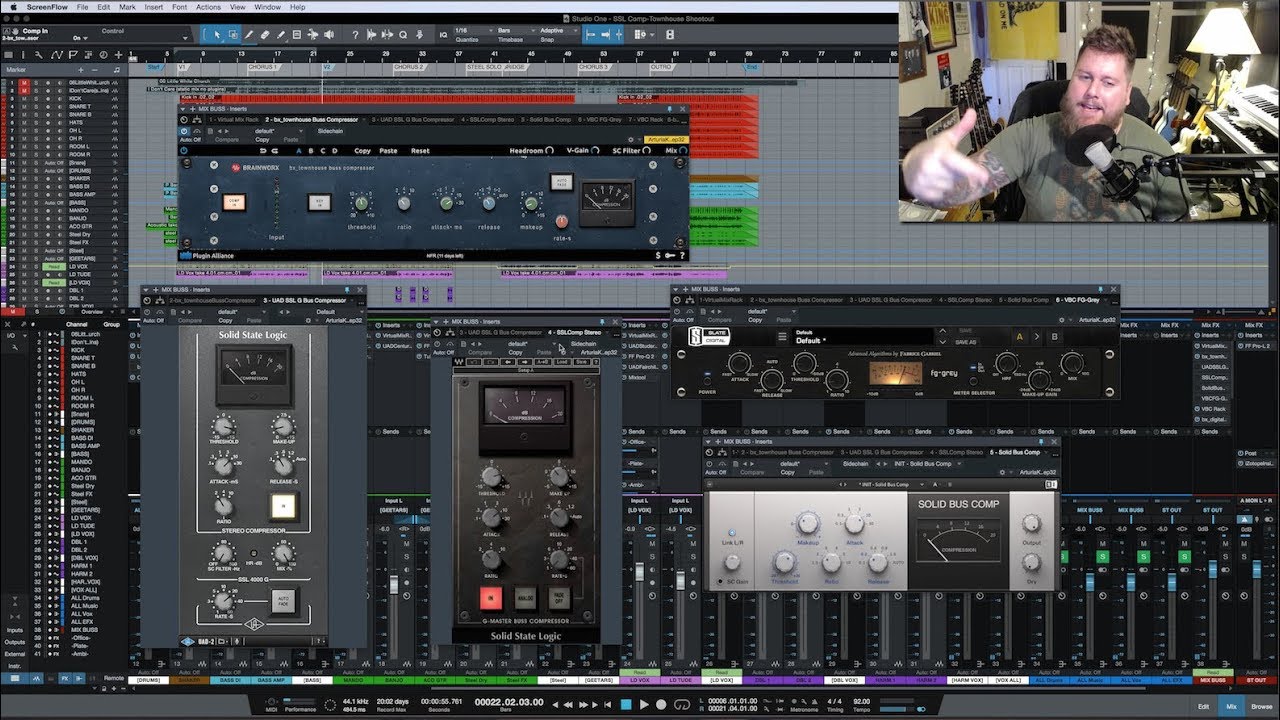Image resolution: width=1280 pixels, height=720 pixels.
Task: Click Compare in townhouse plugin header
Action: click(x=226, y=140)
